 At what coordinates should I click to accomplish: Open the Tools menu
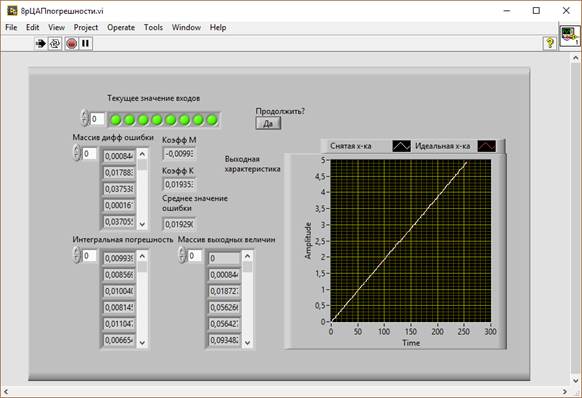(153, 27)
